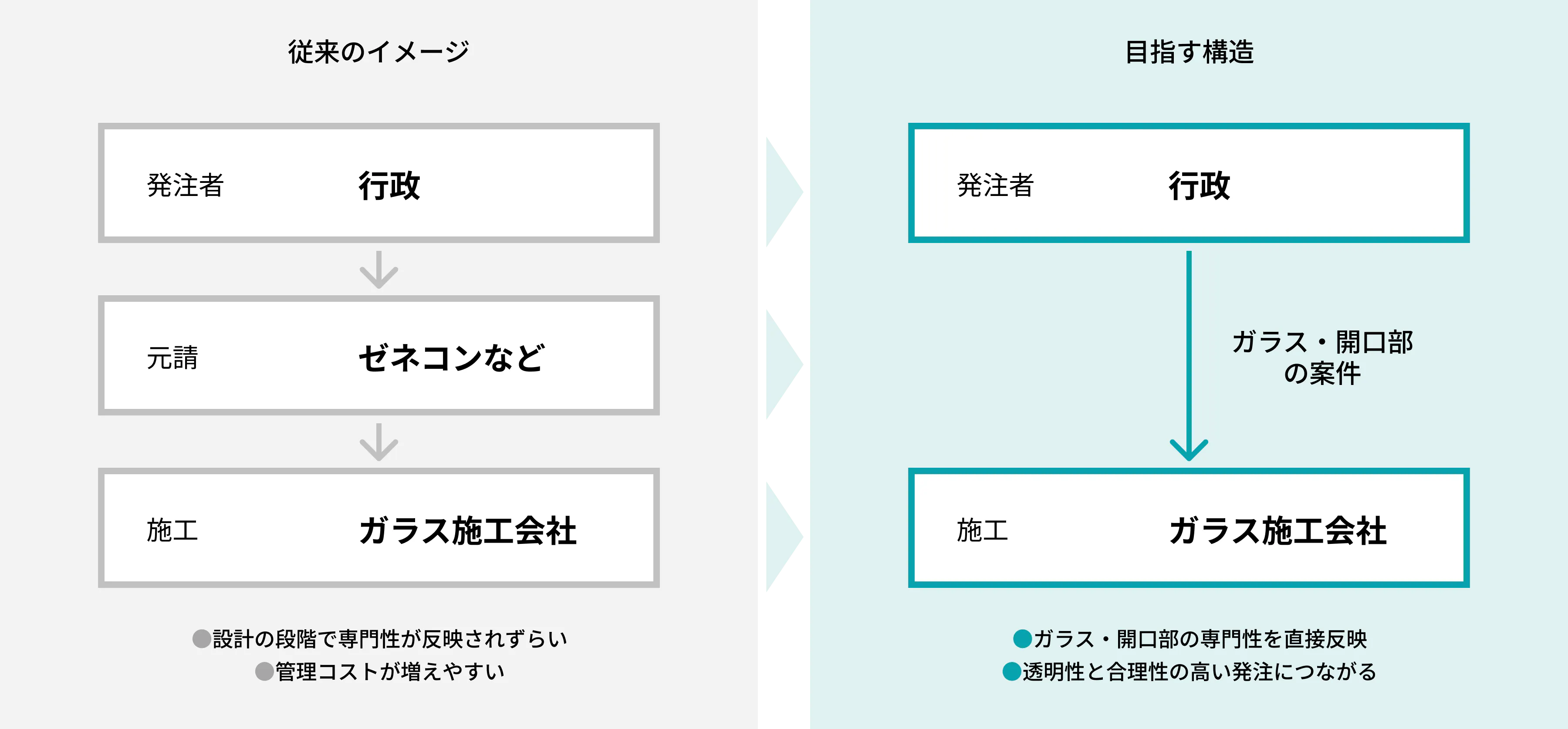Viewport: 1568px width, 729px height.
Task: Click the text 透明性と合理性の高い発注につながる
Action: click(x=1199, y=671)
